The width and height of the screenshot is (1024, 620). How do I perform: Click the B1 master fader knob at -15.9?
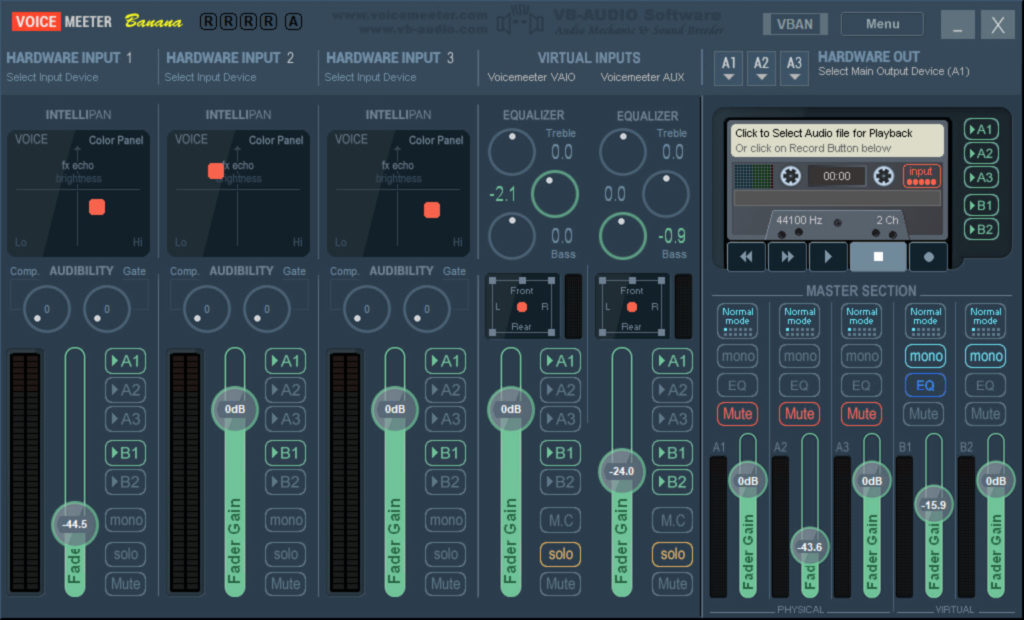(x=934, y=504)
